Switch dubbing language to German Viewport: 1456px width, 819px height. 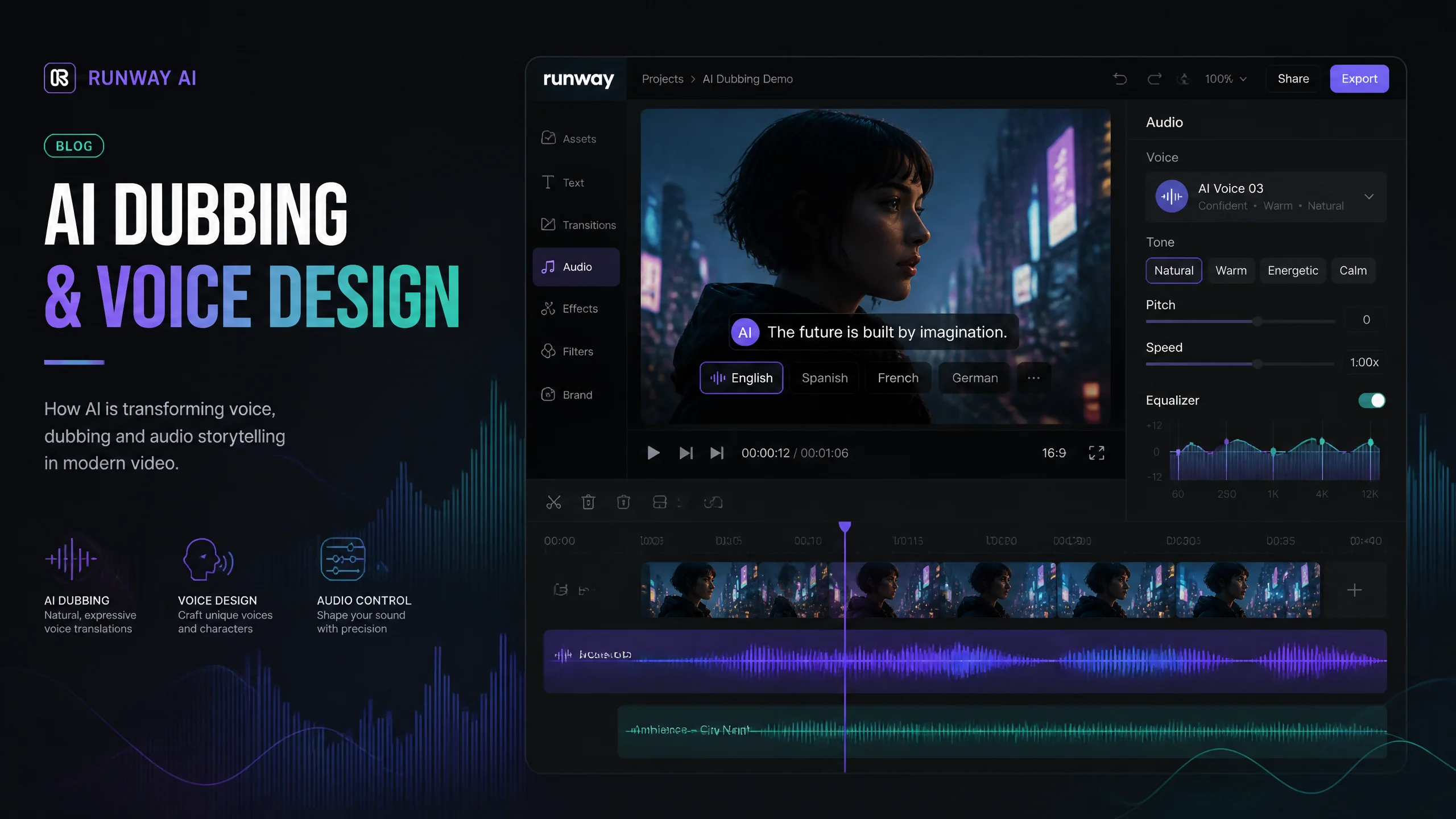click(975, 378)
